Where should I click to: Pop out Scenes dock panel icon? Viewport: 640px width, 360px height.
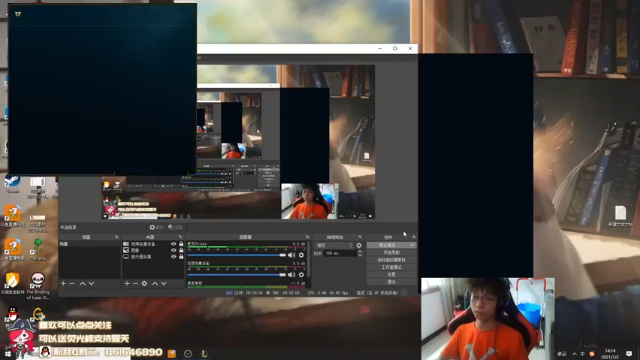click(x=116, y=237)
